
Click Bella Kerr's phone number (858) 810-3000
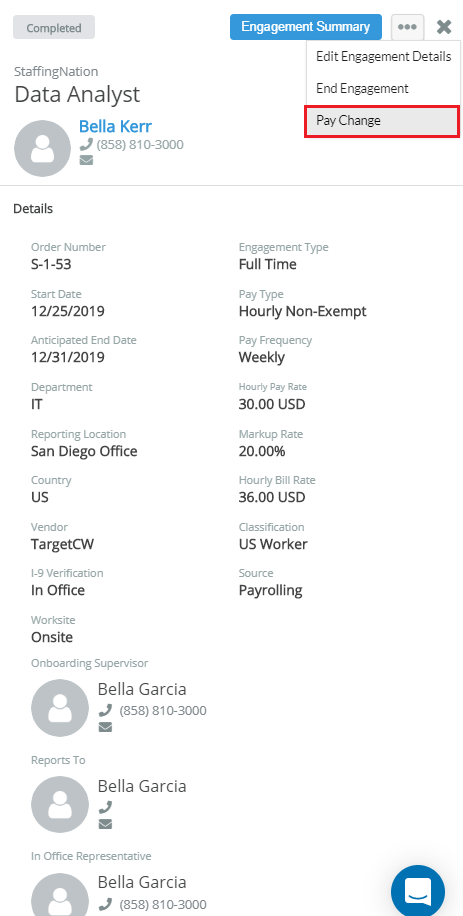point(140,144)
